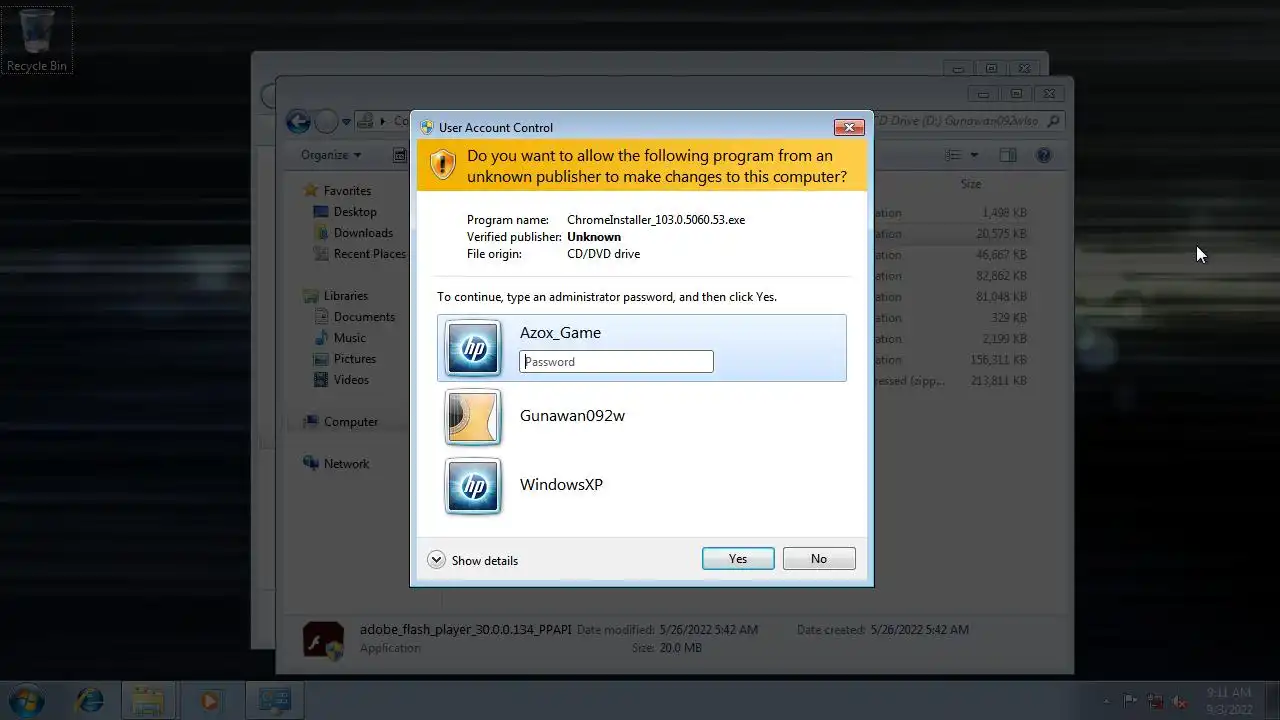Select the WindowsXP account HP icon

click(473, 486)
